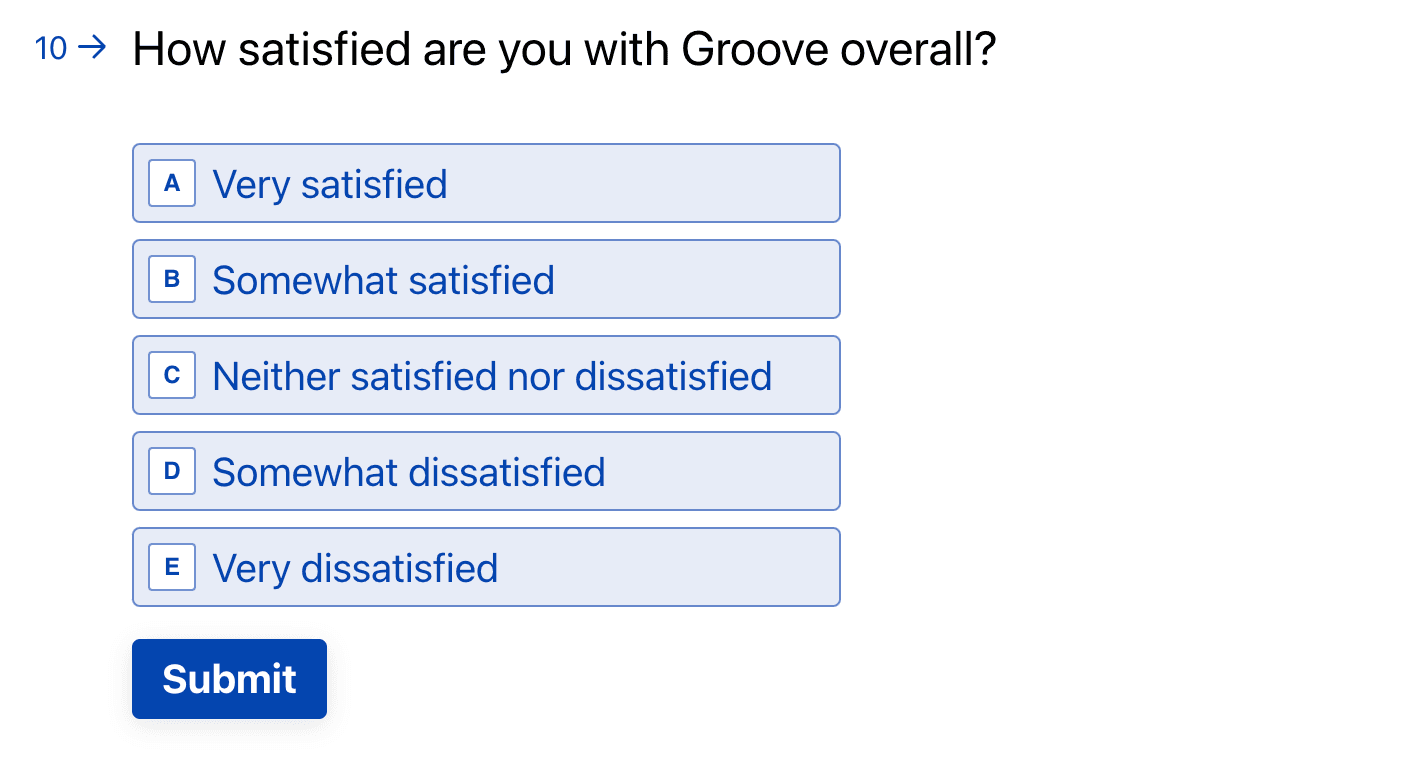Select the Very satisfied answer option
Screen dimensions: 1426x762
[486, 183]
